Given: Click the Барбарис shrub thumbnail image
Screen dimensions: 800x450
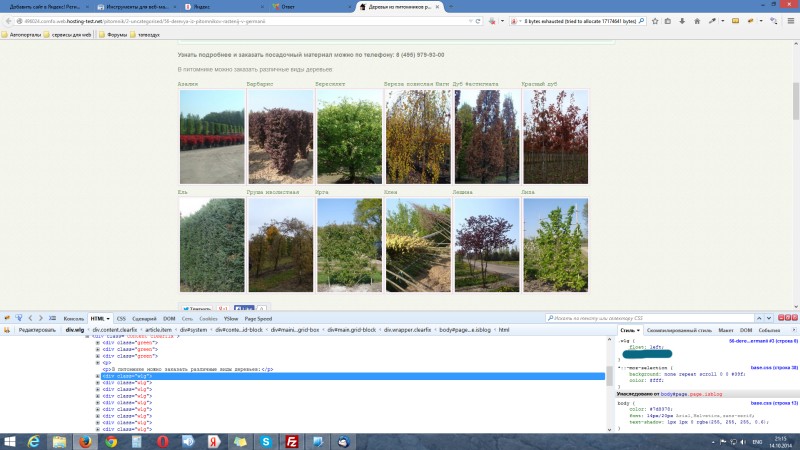Looking at the screenshot, I should coord(281,137).
